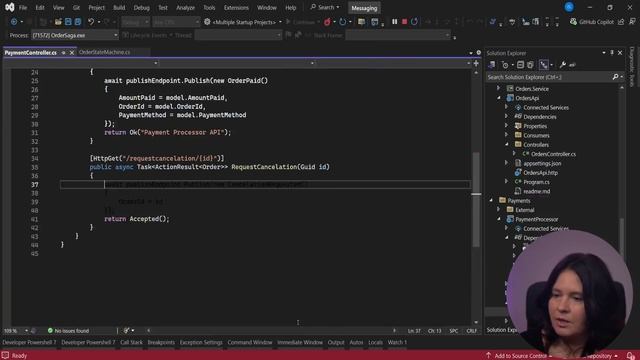Toggle pin on PaymentController.cs tab
The height and width of the screenshot is (360, 640).
coord(63,53)
